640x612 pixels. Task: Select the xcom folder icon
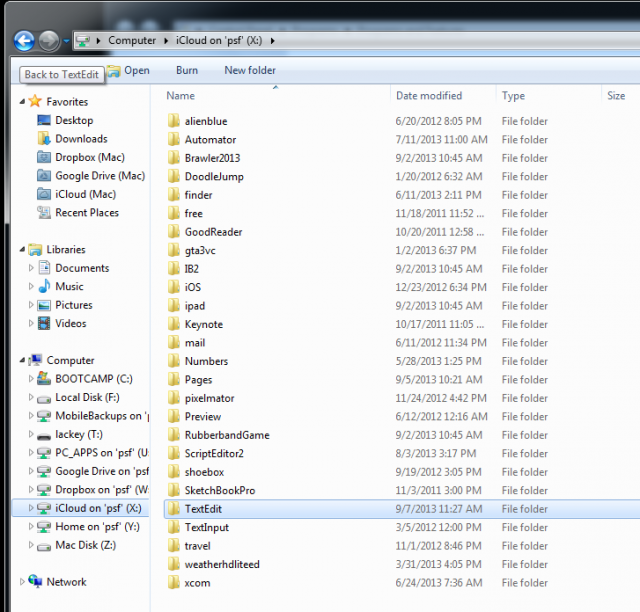pos(173,583)
